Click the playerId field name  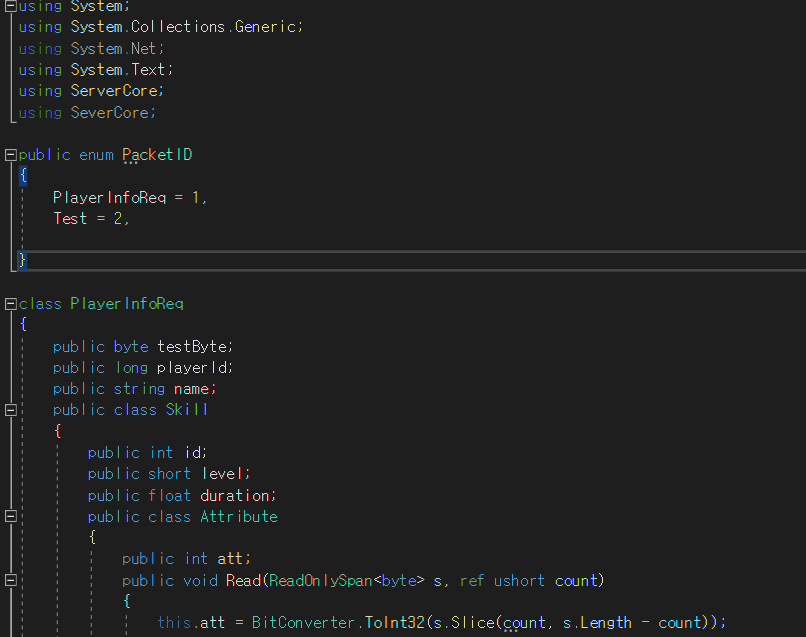point(194,368)
